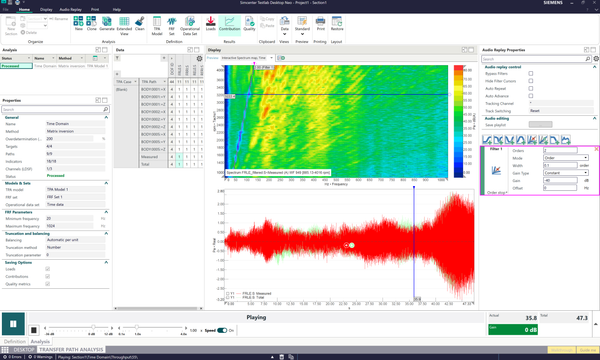Remove Filter 1 with the red X
600x360 pixels.
pos(596,149)
